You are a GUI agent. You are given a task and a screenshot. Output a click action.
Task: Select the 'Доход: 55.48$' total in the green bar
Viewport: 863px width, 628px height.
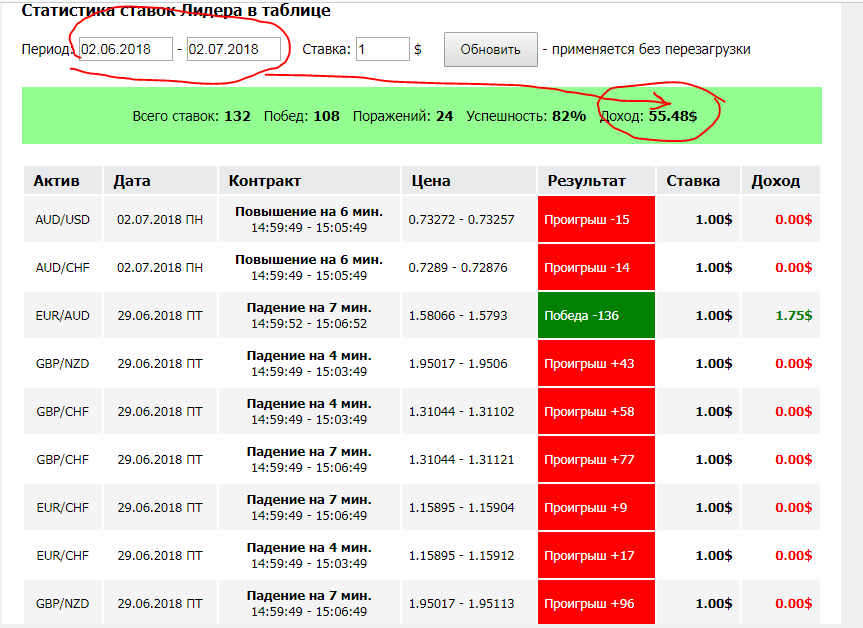pos(648,116)
